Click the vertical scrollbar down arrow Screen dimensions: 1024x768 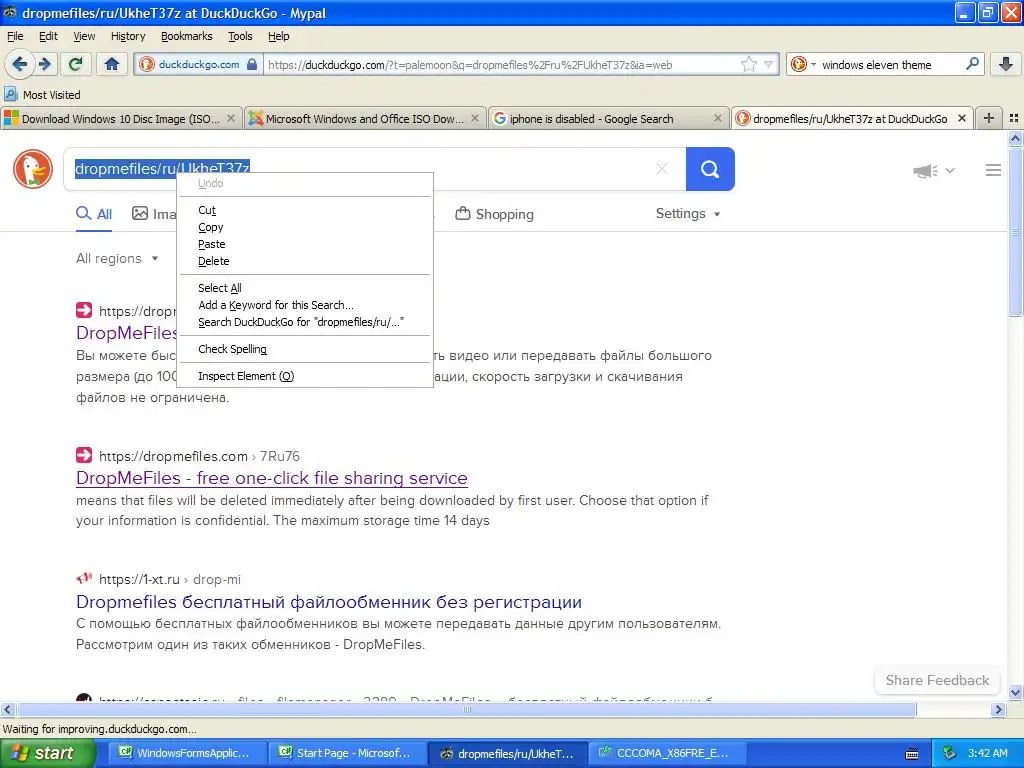[1015, 692]
